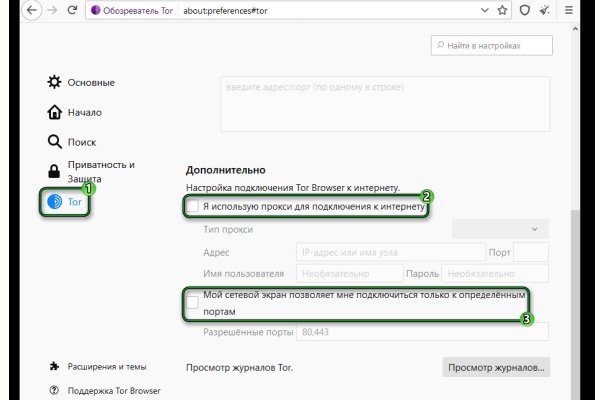This screenshot has height=400, width=600.
Task: Switch to the 'Начало' settings section
Action: [84, 112]
